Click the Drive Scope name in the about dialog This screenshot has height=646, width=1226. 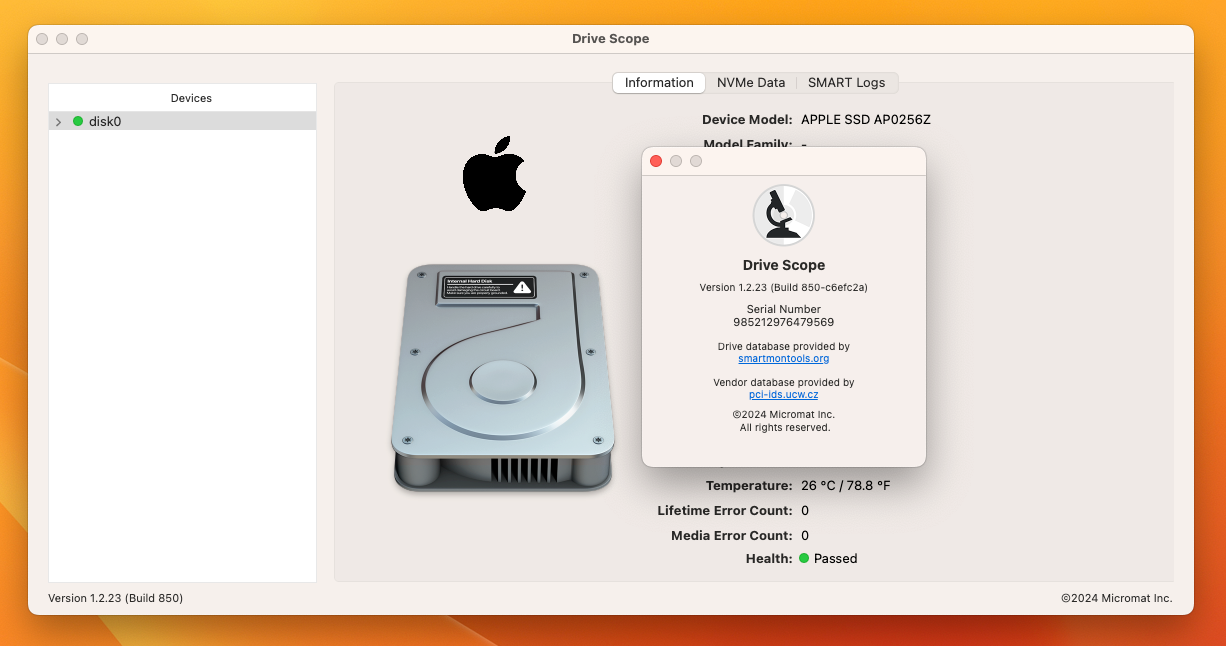coord(784,265)
